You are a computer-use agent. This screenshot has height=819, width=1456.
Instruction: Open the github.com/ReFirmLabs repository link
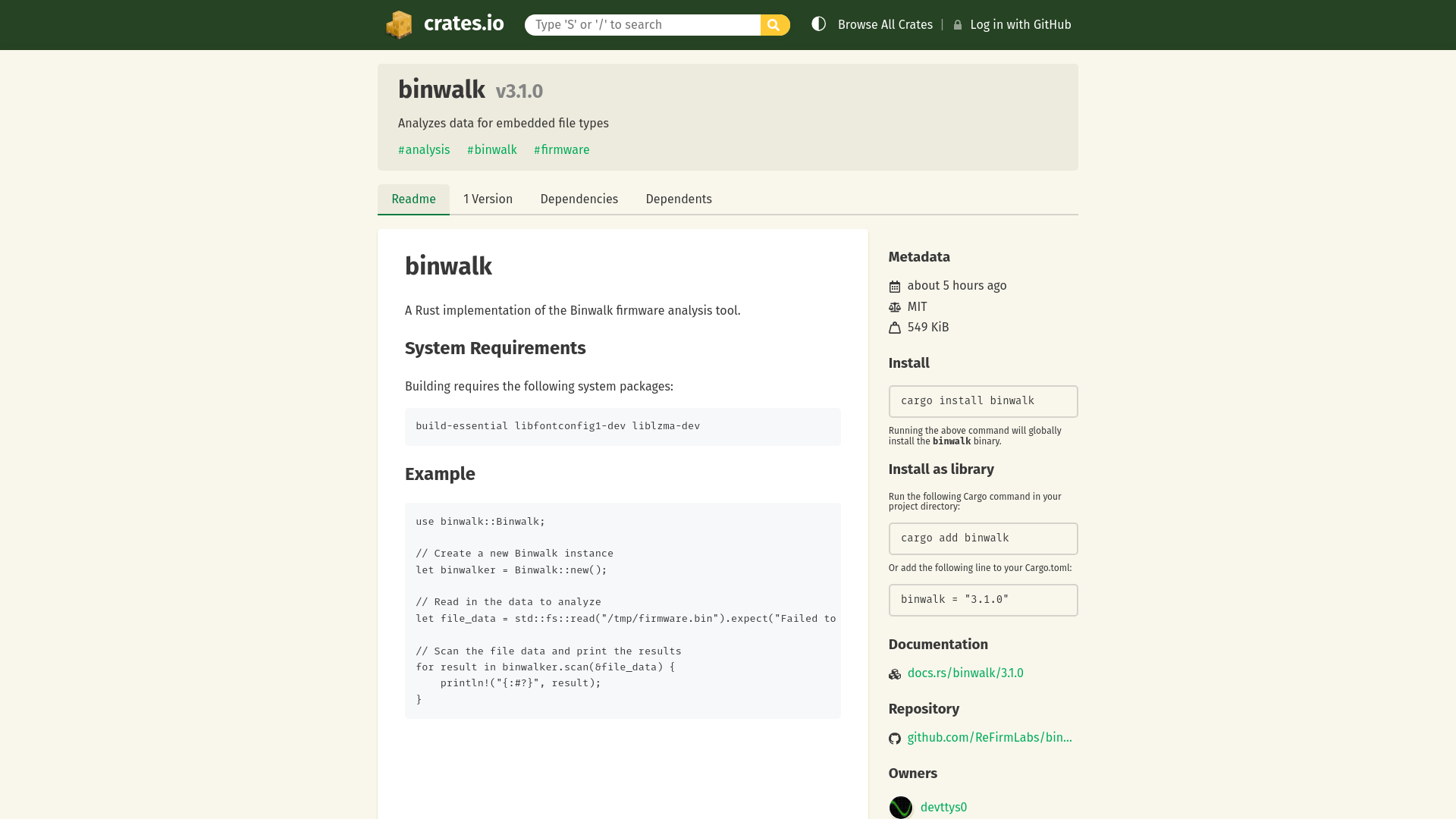[x=990, y=738]
